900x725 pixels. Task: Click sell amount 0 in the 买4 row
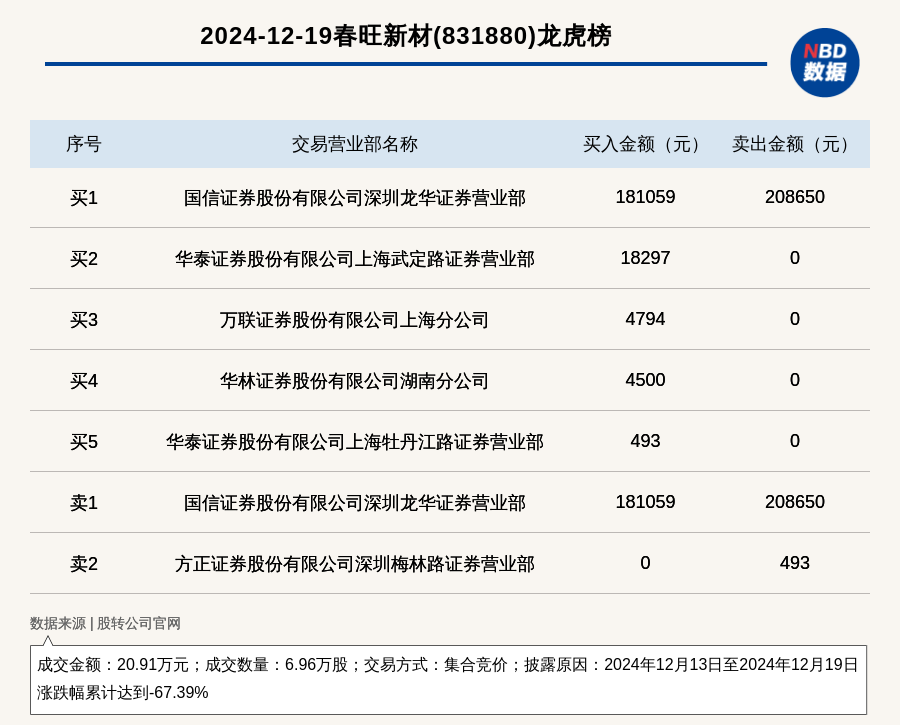794,379
